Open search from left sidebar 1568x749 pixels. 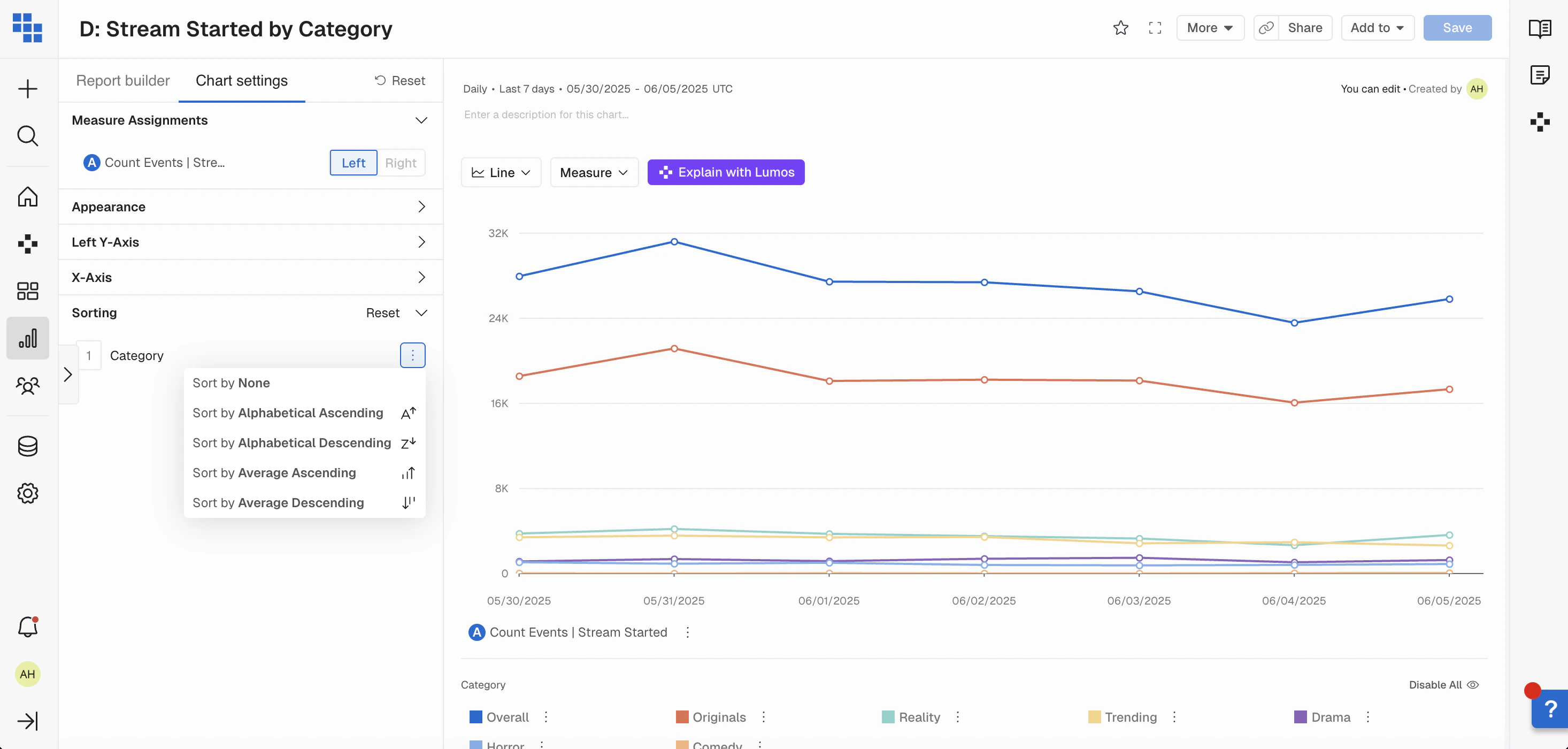tap(27, 136)
